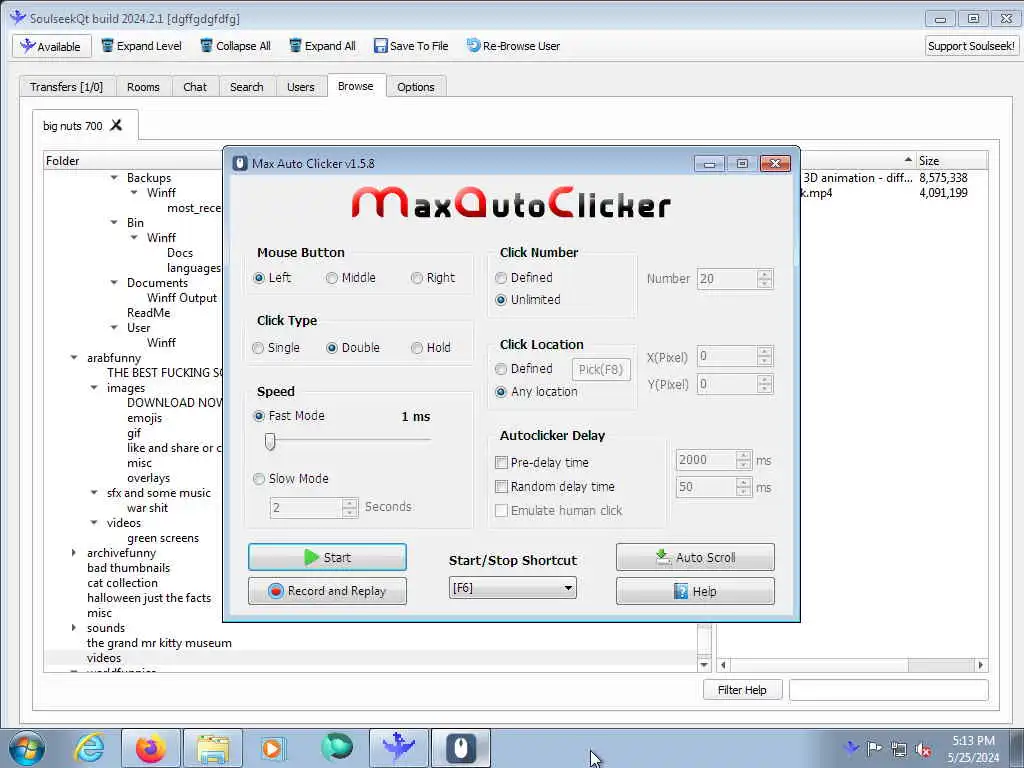Expand the sounds folder
The image size is (1024, 768).
coord(74,628)
